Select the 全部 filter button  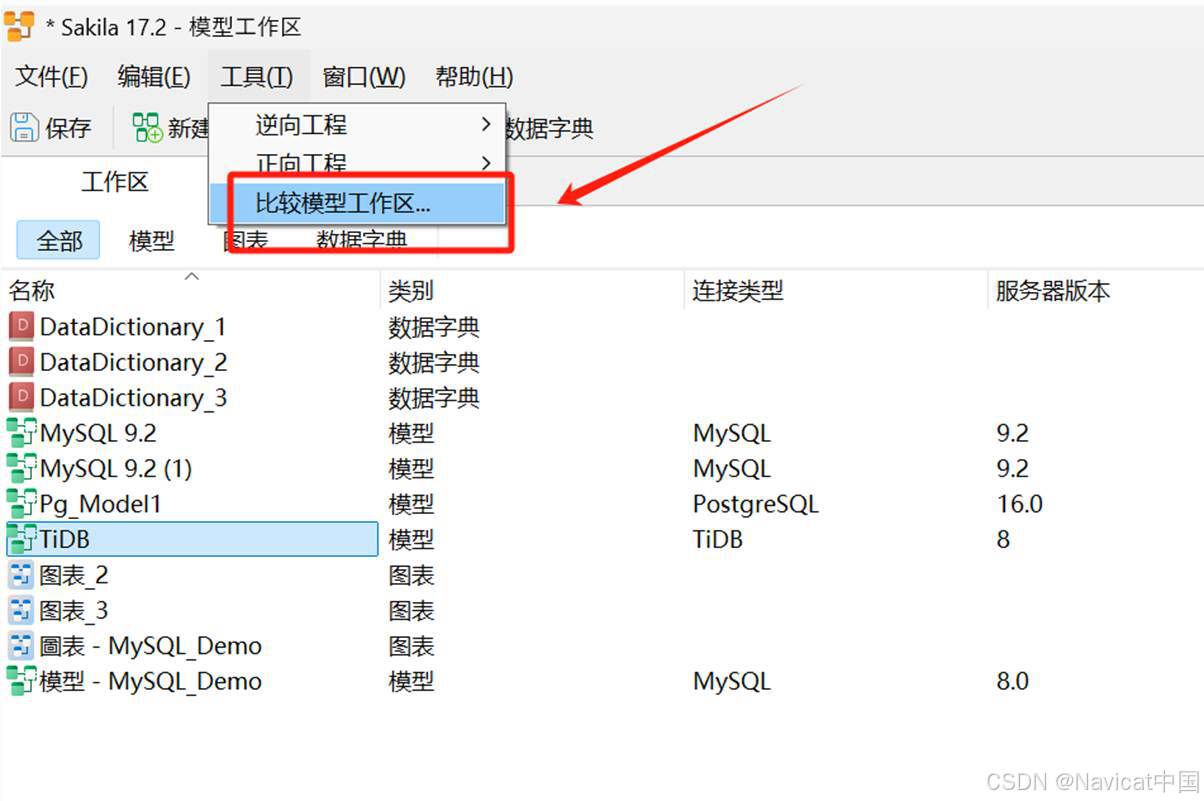(x=59, y=240)
